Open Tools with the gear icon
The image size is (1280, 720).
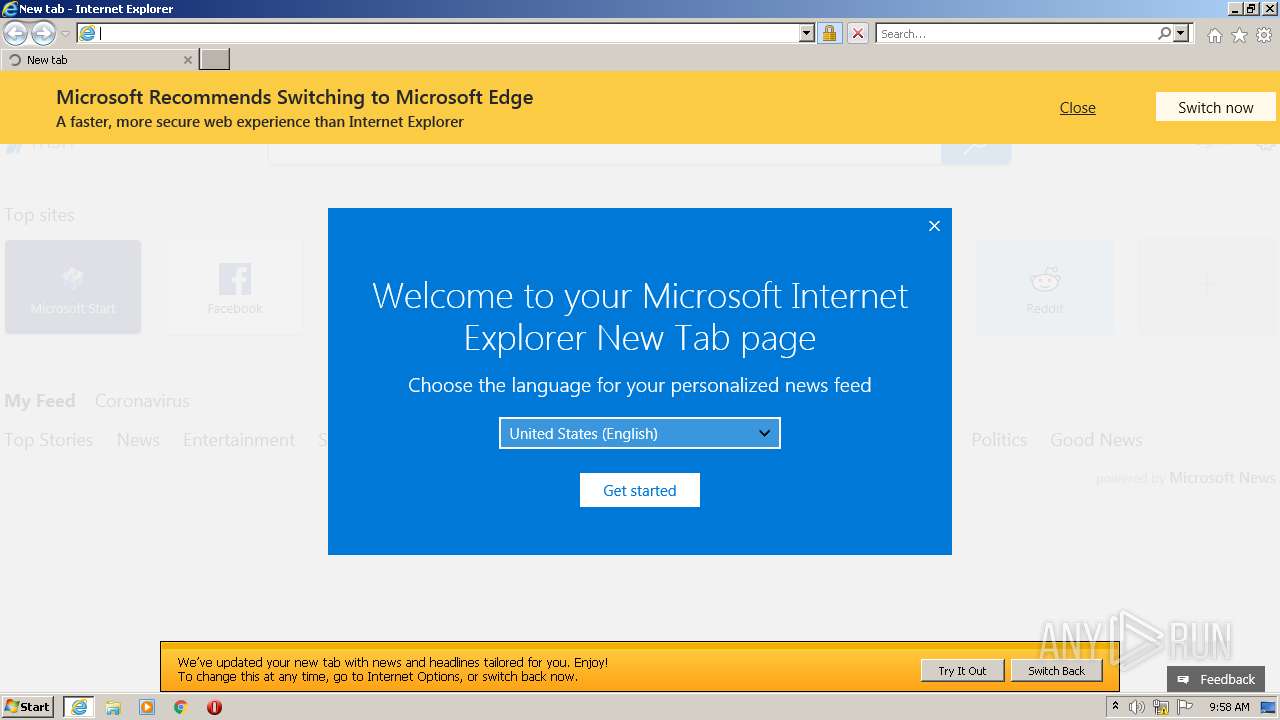(1264, 35)
